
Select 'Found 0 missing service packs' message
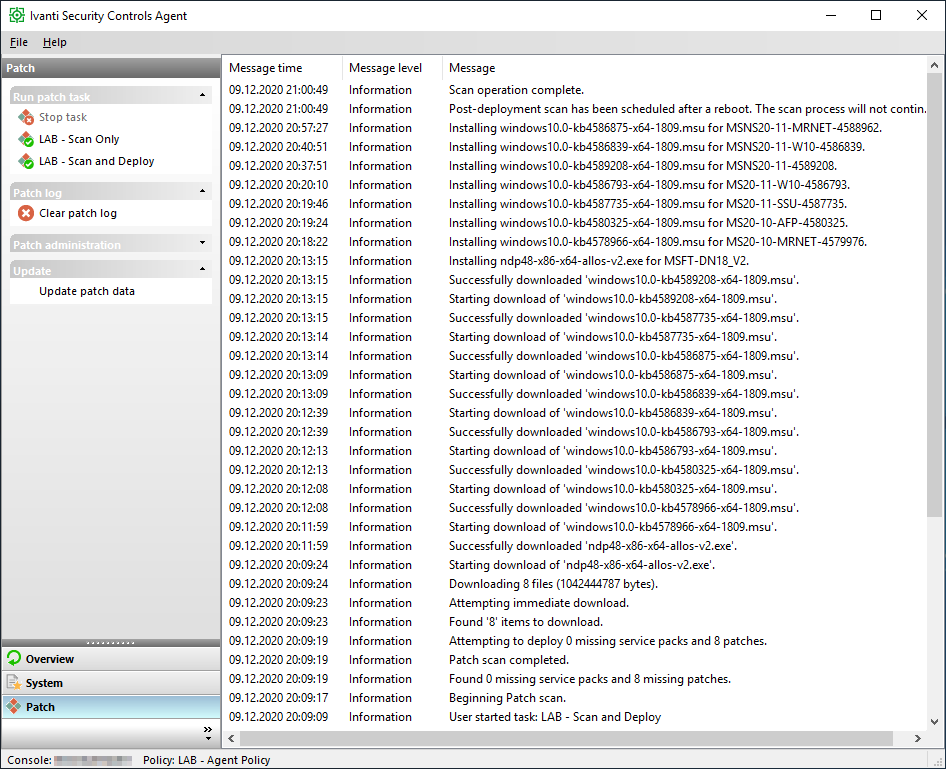590,679
